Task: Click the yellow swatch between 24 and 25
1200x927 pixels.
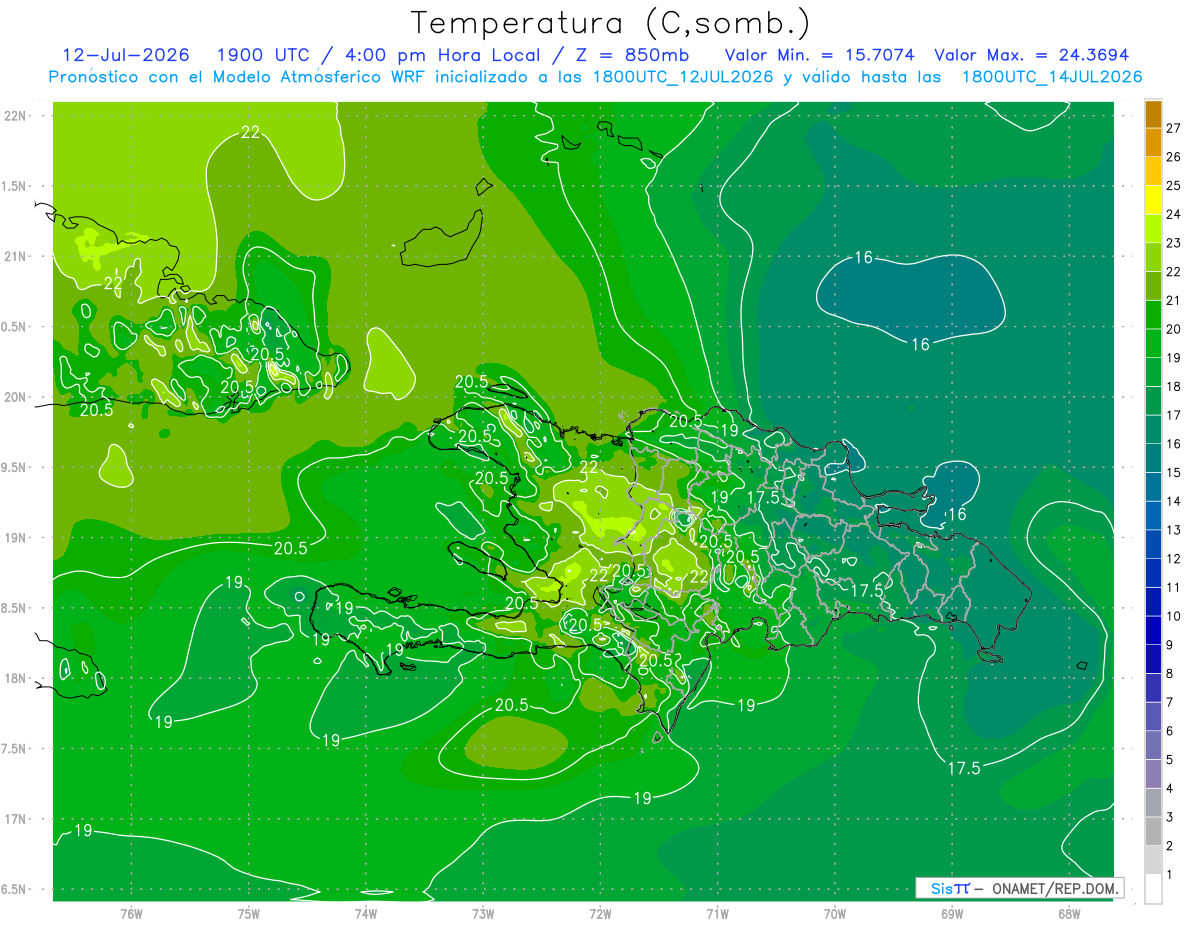Action: click(x=1153, y=199)
